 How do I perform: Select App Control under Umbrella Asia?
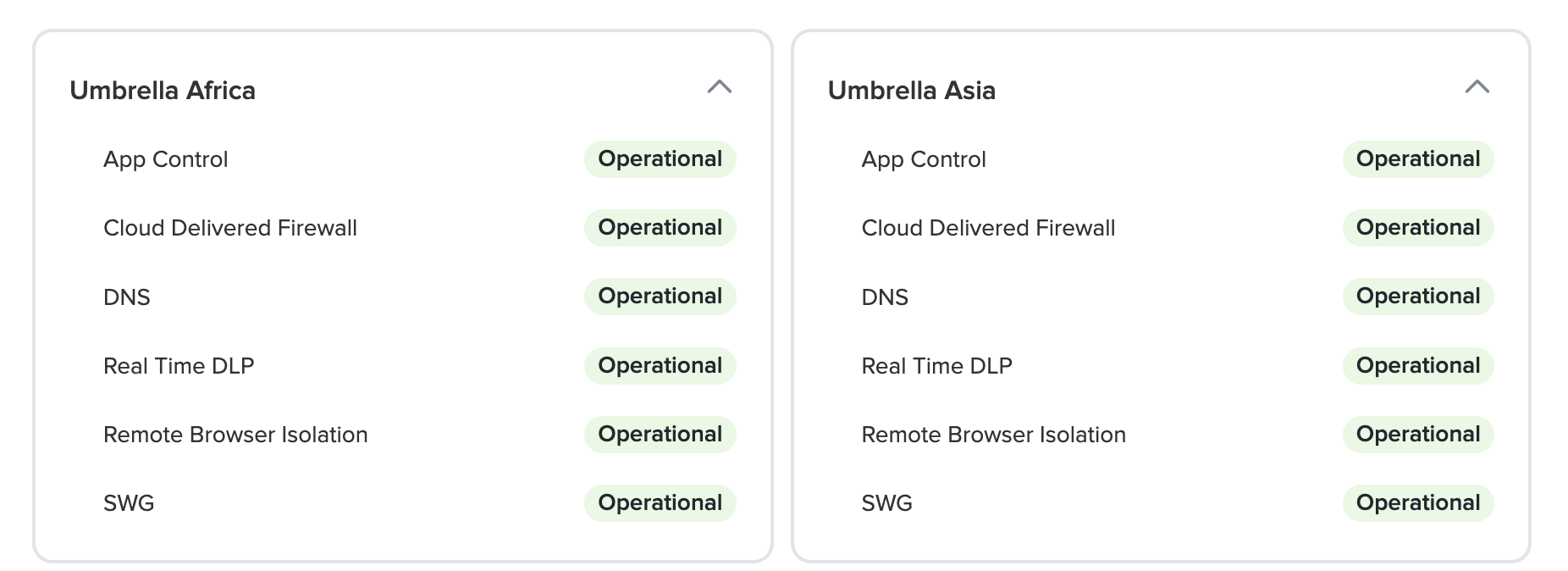pos(923,159)
